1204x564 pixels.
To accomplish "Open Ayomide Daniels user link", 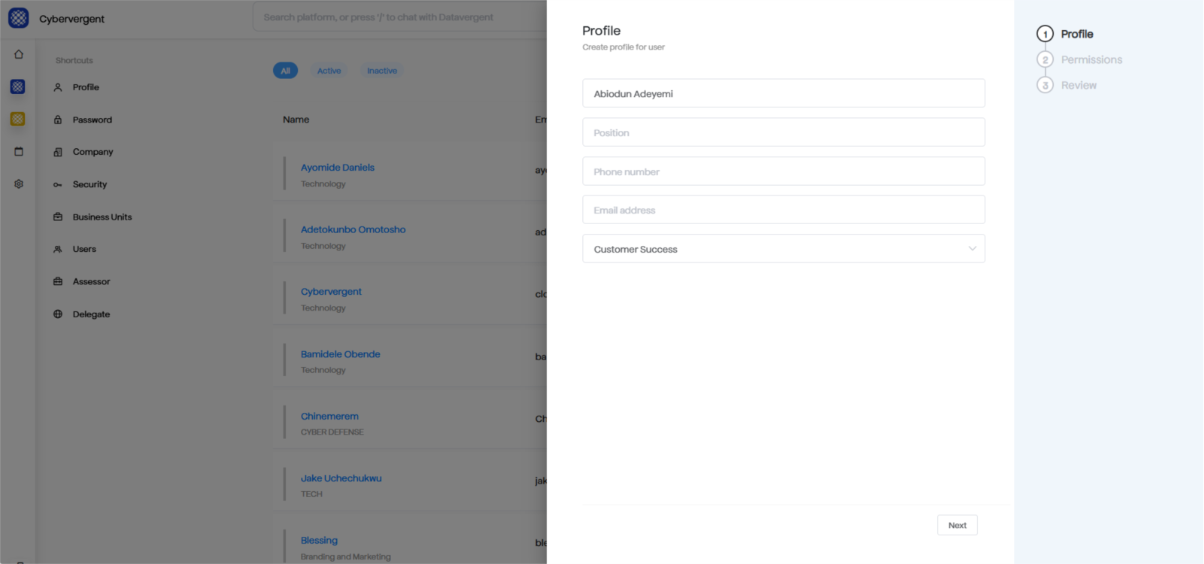I will coord(337,168).
